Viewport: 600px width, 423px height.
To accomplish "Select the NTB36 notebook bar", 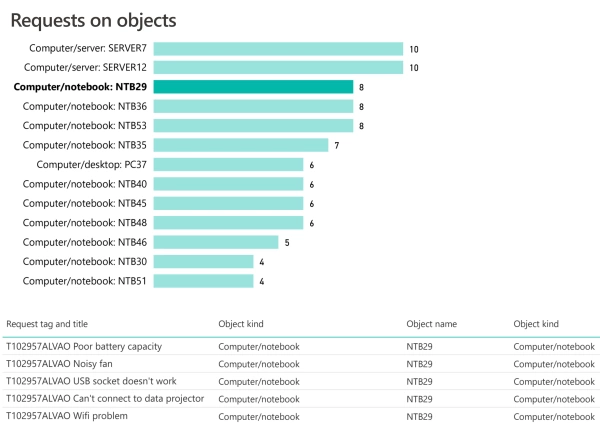I will [x=253, y=106].
